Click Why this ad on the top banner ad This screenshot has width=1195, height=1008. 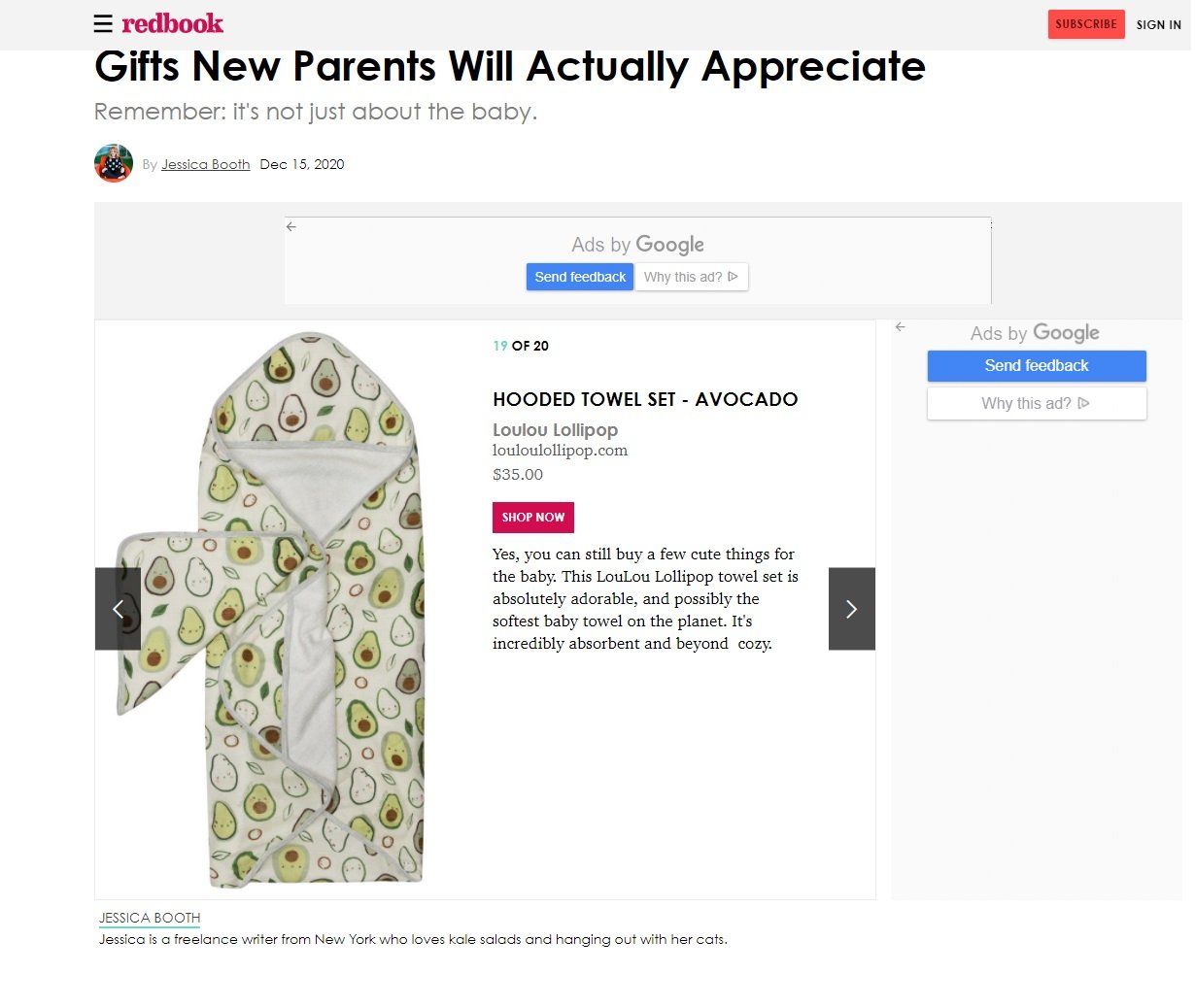[x=686, y=277]
